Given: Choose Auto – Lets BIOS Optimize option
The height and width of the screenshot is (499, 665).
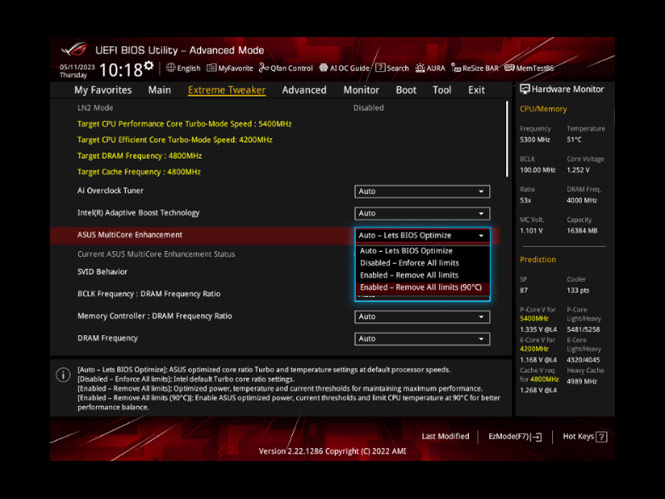Looking at the screenshot, I should click(422, 251).
